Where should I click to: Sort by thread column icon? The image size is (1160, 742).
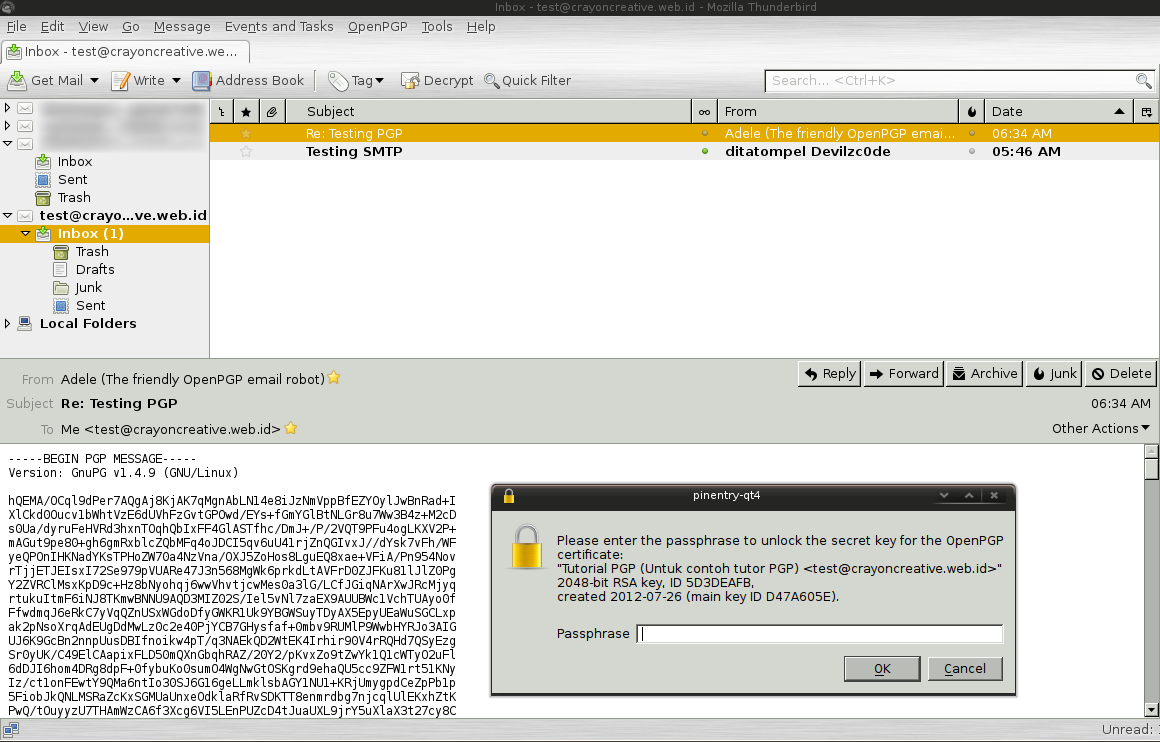(221, 112)
